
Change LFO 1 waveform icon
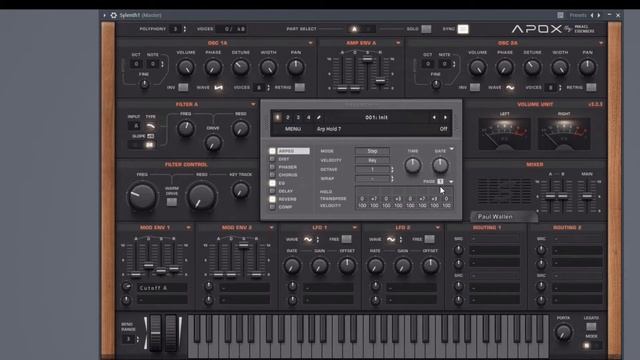[308, 240]
